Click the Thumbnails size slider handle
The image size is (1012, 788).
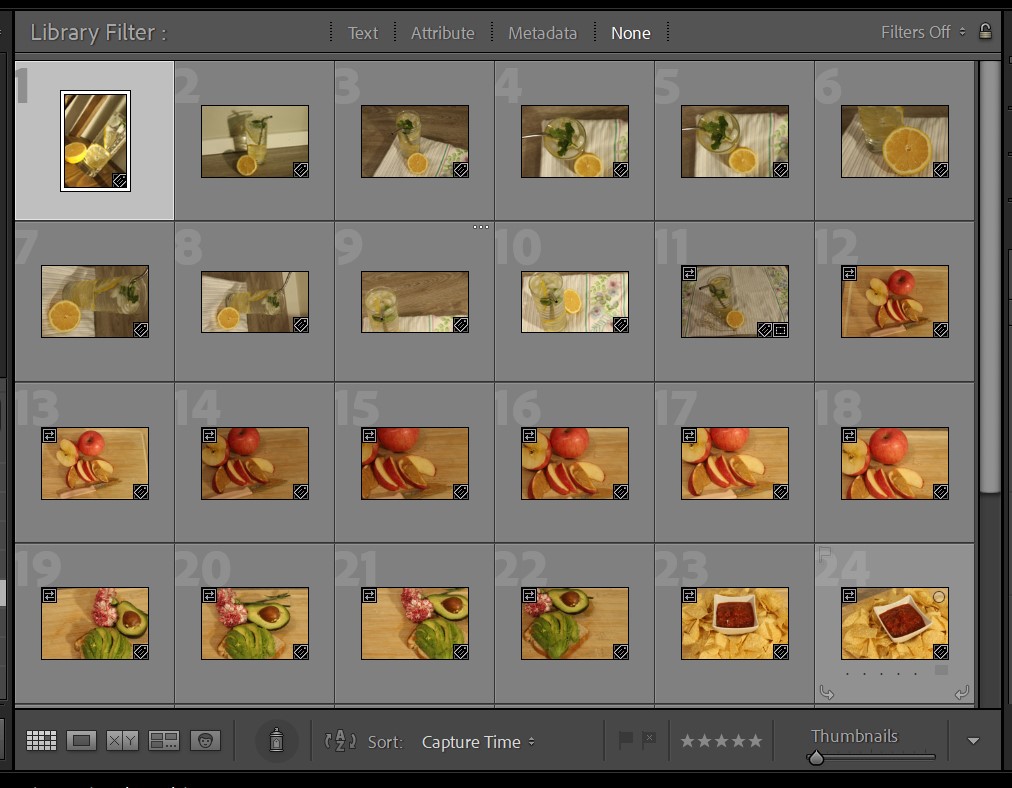point(816,758)
